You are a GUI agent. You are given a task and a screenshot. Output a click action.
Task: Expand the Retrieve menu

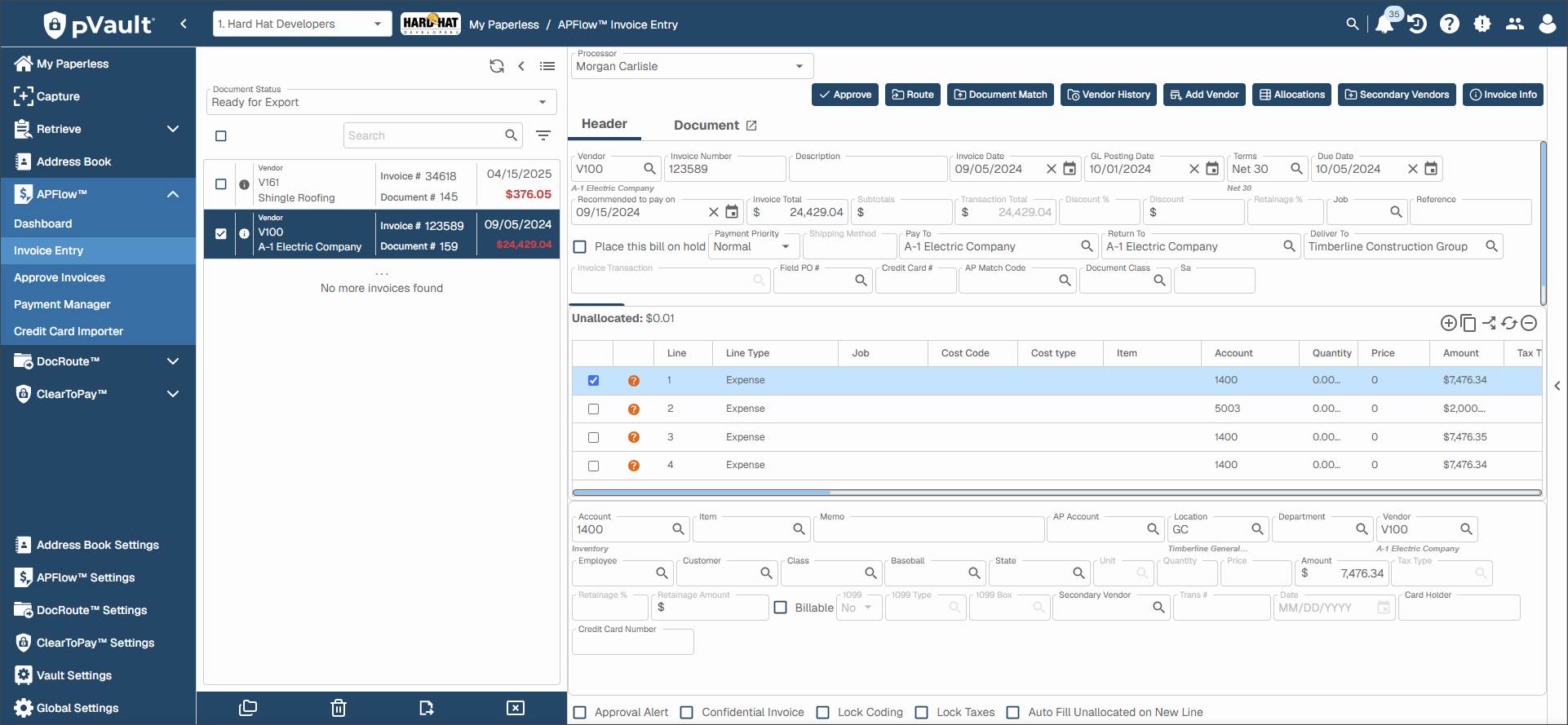pos(173,129)
